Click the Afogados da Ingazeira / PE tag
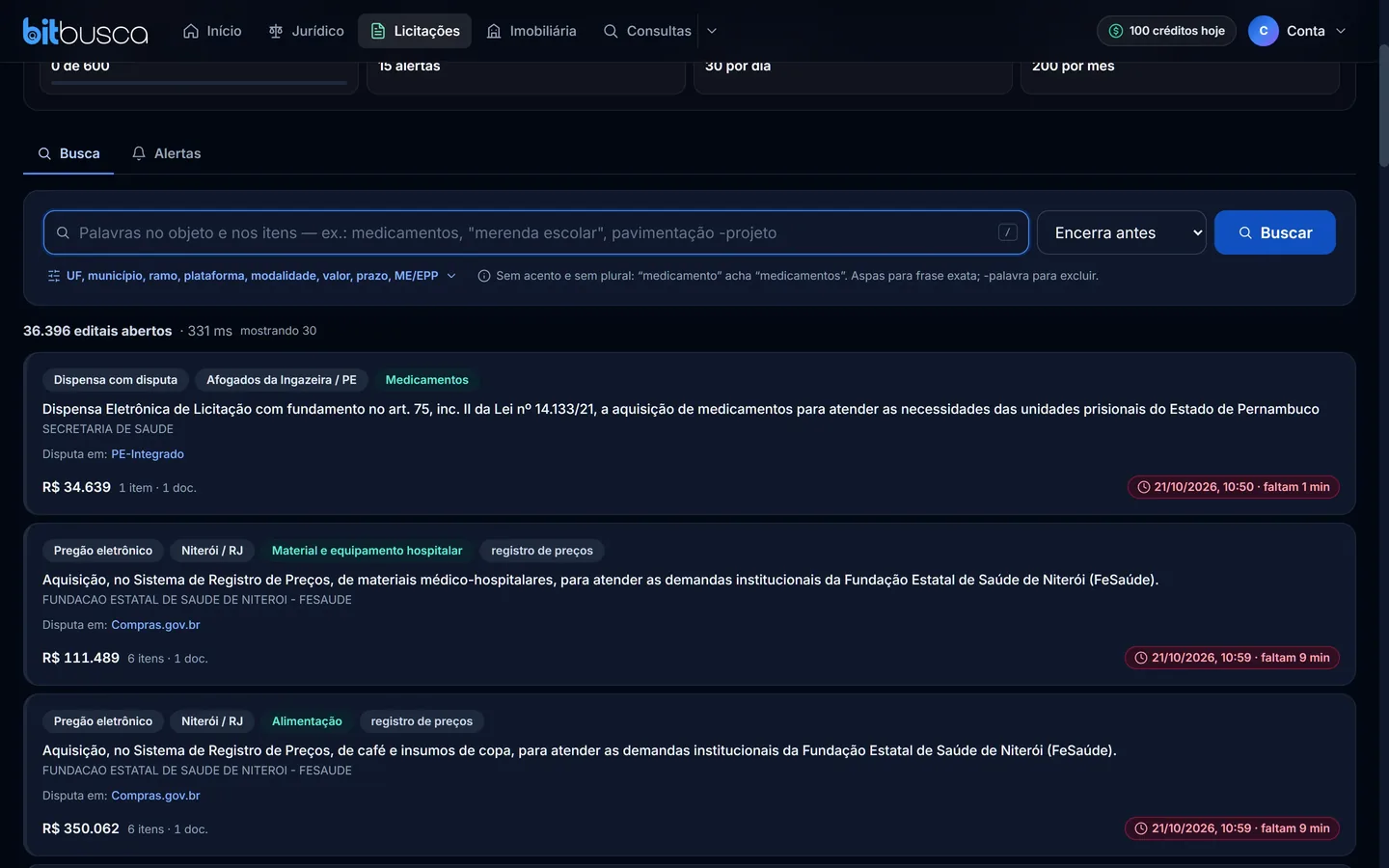 (282, 380)
